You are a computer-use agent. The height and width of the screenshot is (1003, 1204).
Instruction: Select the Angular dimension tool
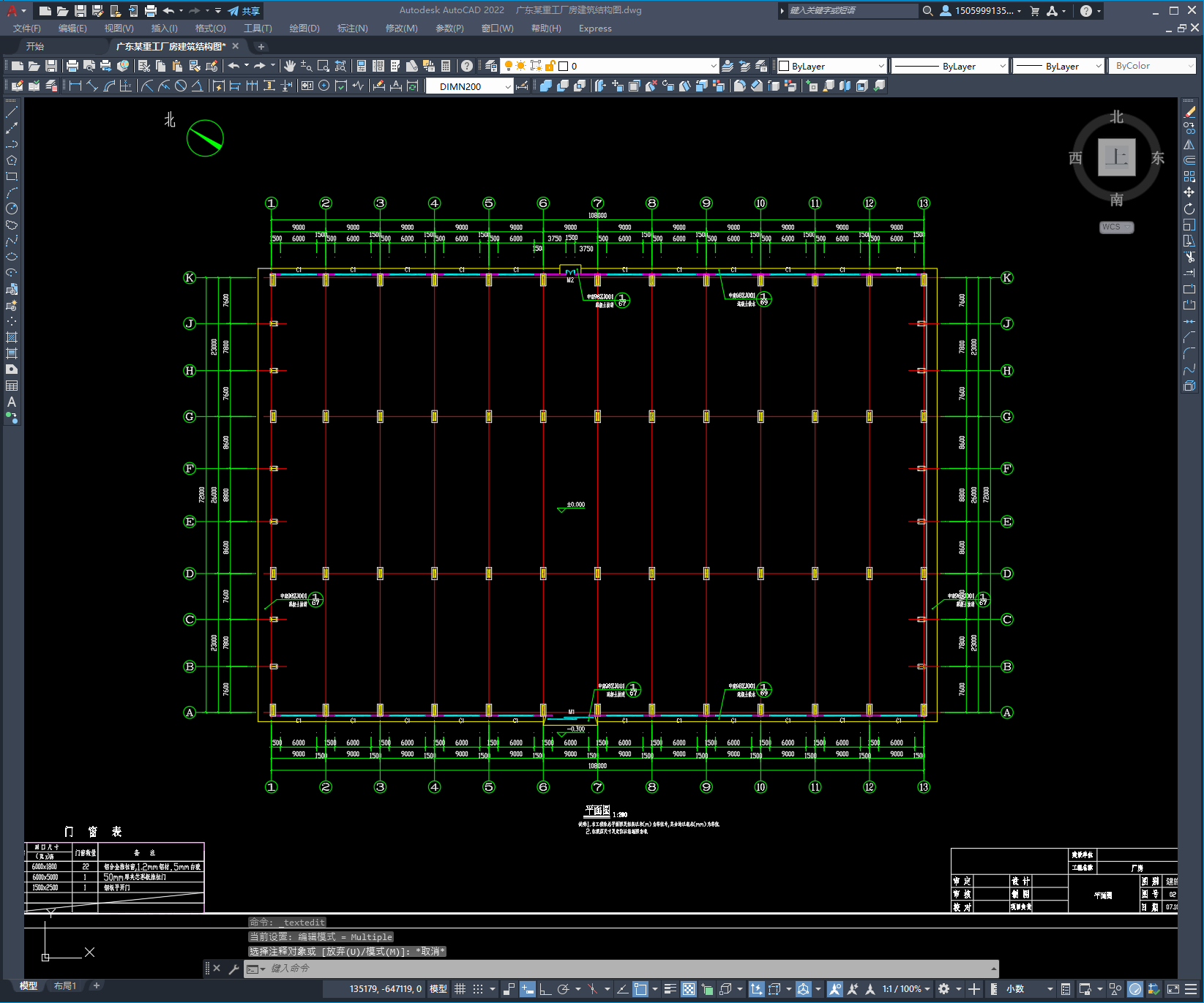(198, 86)
